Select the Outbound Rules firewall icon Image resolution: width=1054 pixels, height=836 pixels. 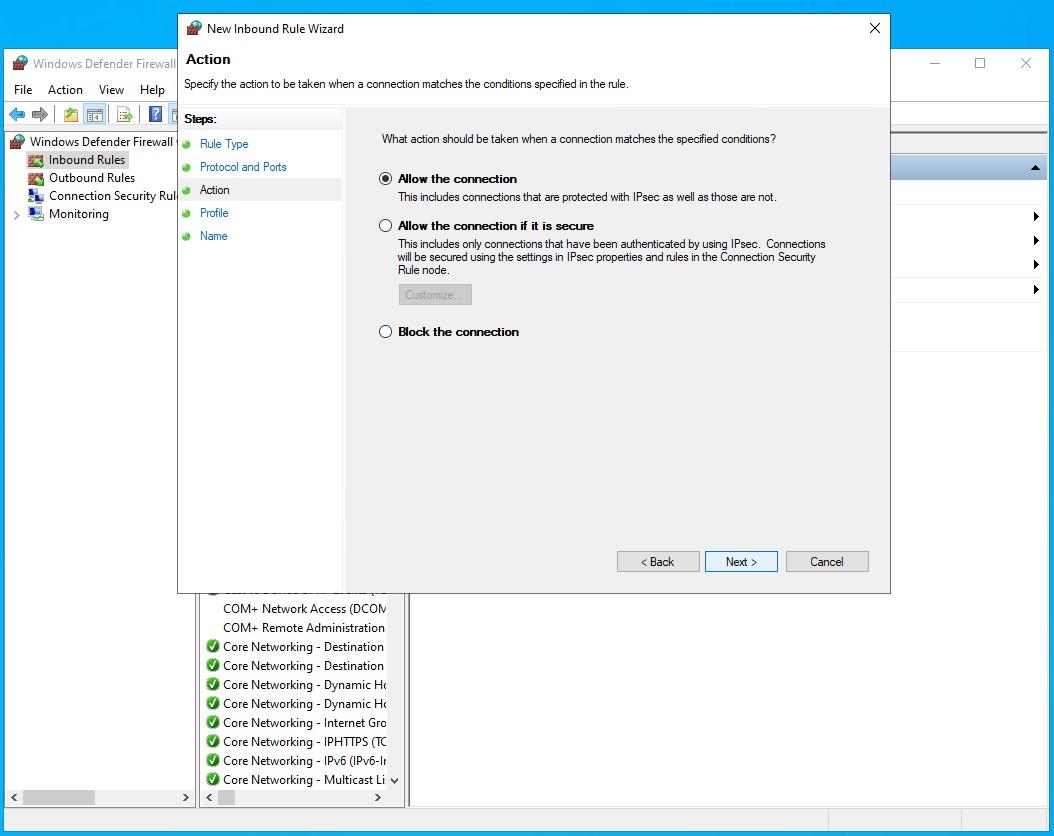coord(36,178)
